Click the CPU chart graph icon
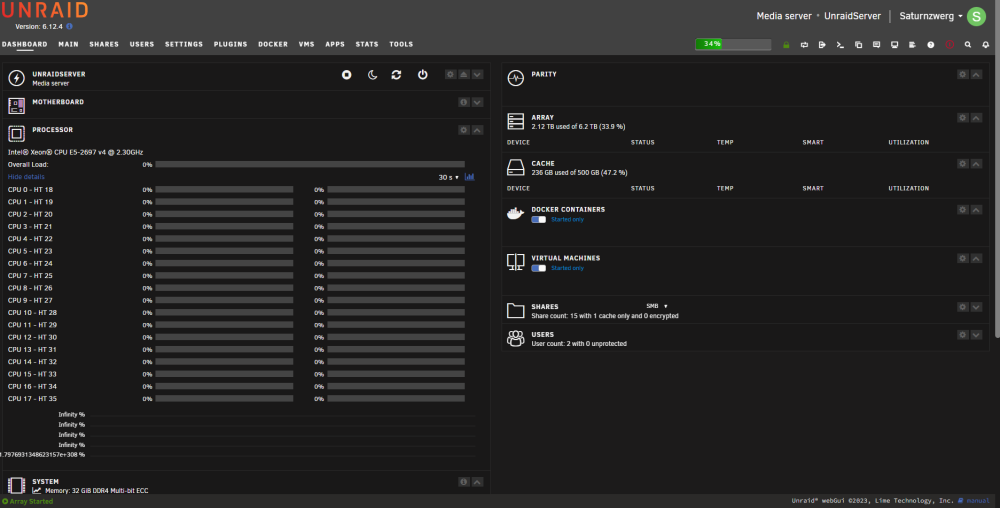Screen dimensions: 1000x508 click(469, 177)
